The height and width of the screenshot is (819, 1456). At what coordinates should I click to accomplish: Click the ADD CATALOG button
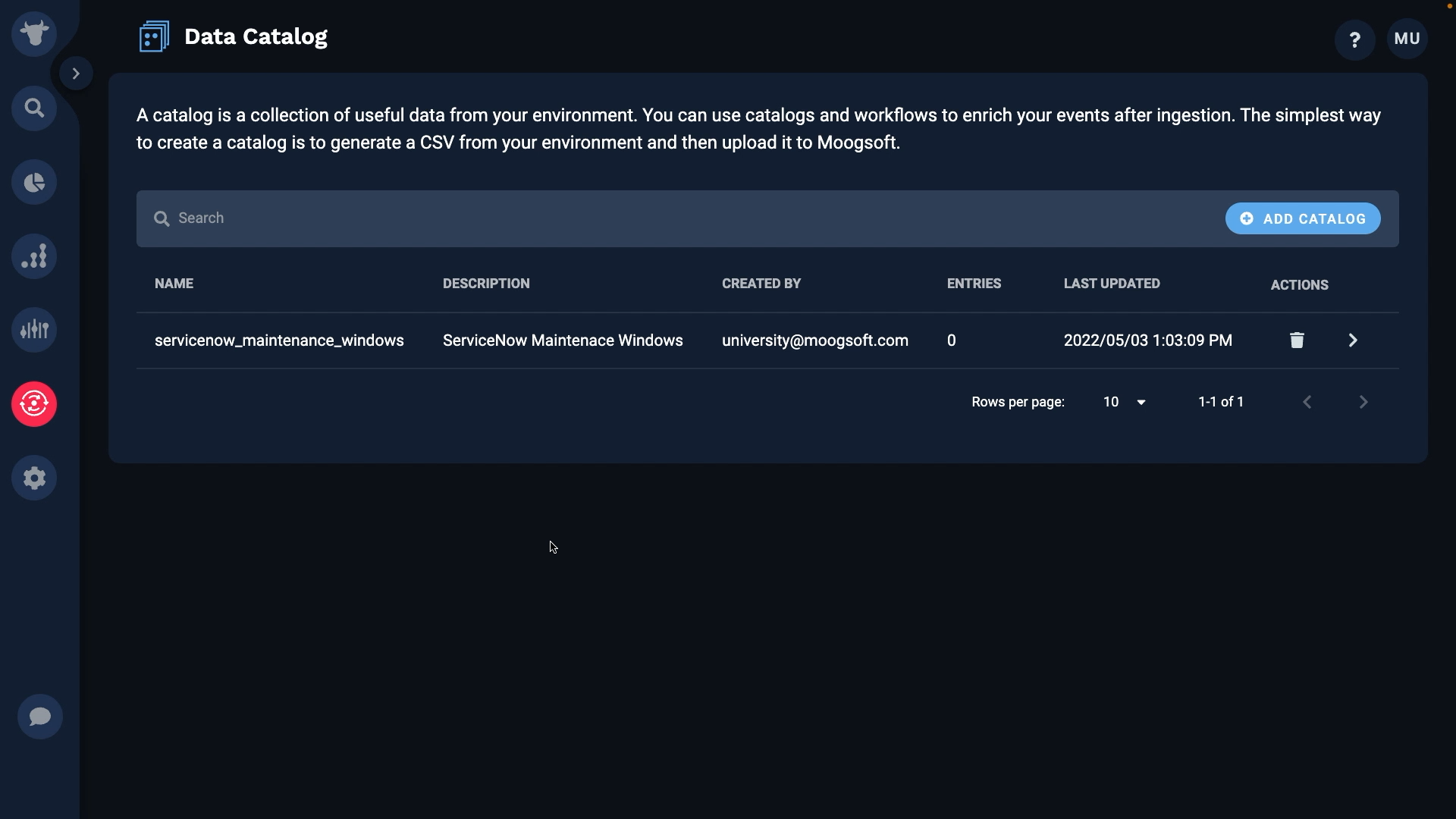pos(1303,218)
